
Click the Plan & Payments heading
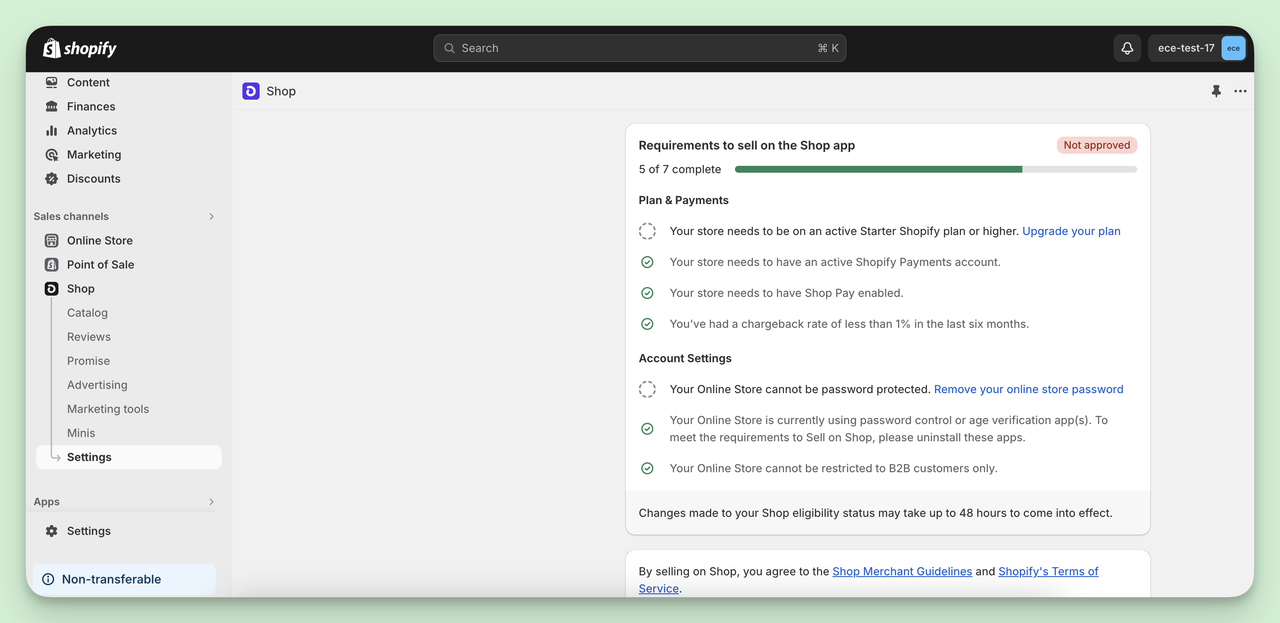pyautogui.click(x=684, y=200)
